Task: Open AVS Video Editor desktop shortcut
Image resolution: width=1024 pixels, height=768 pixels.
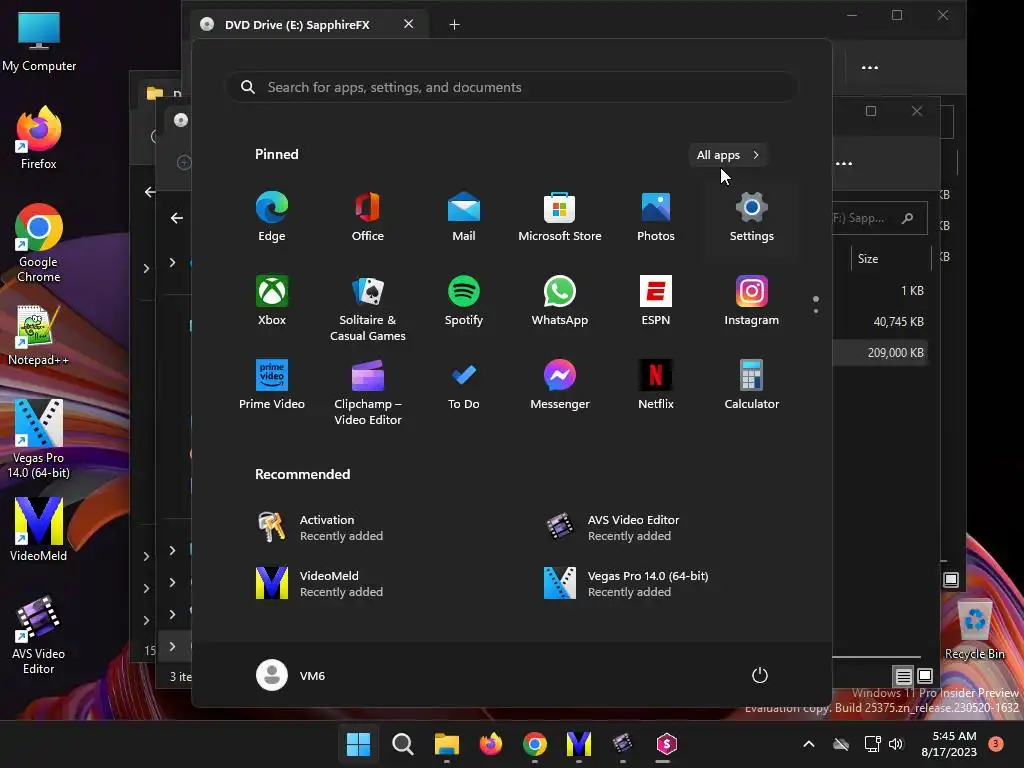Action: click(x=39, y=635)
